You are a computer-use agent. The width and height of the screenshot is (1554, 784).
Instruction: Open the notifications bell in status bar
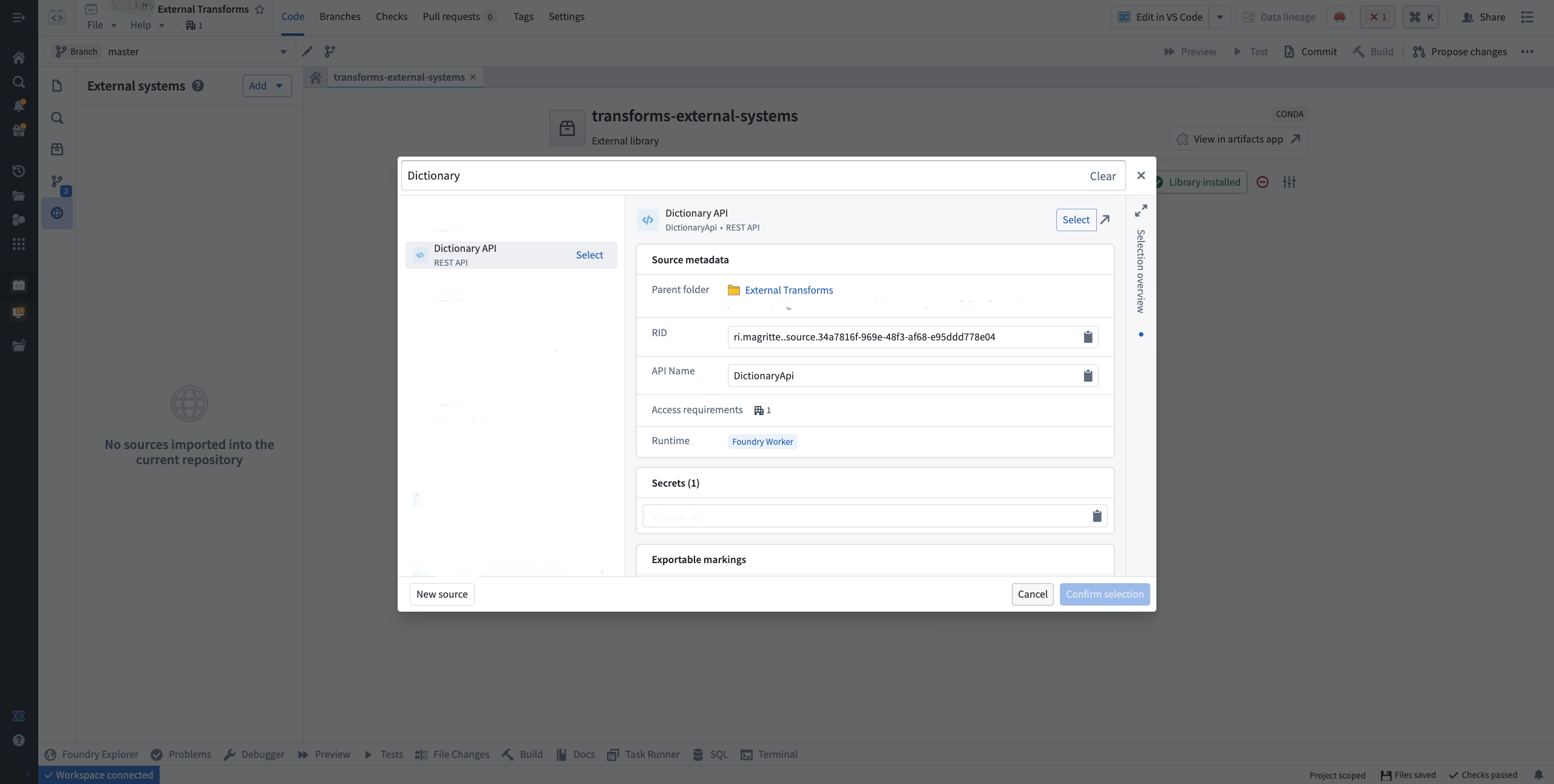coord(1539,775)
